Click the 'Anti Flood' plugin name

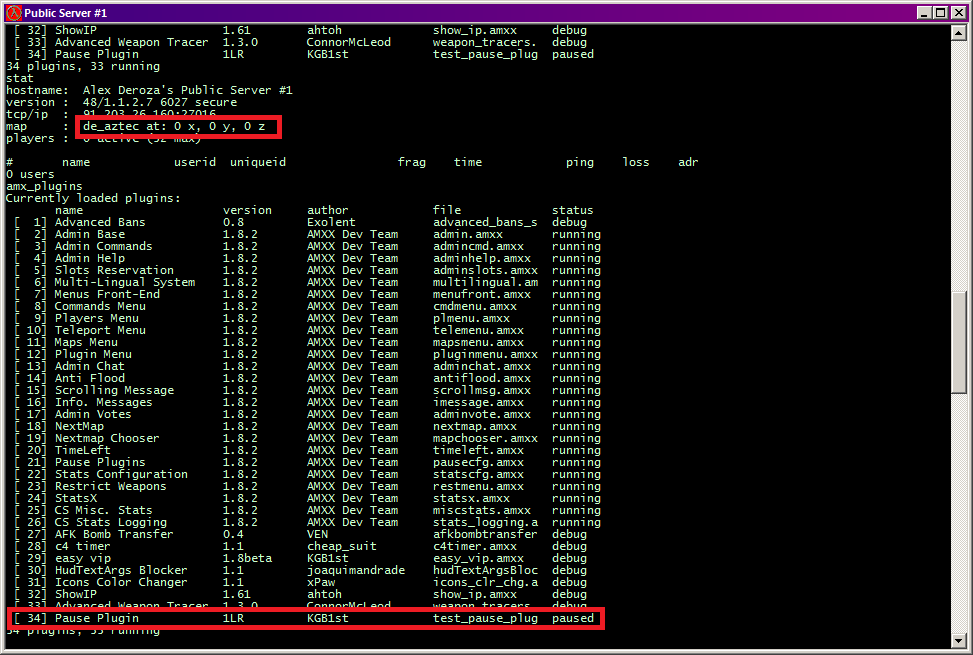coord(89,378)
